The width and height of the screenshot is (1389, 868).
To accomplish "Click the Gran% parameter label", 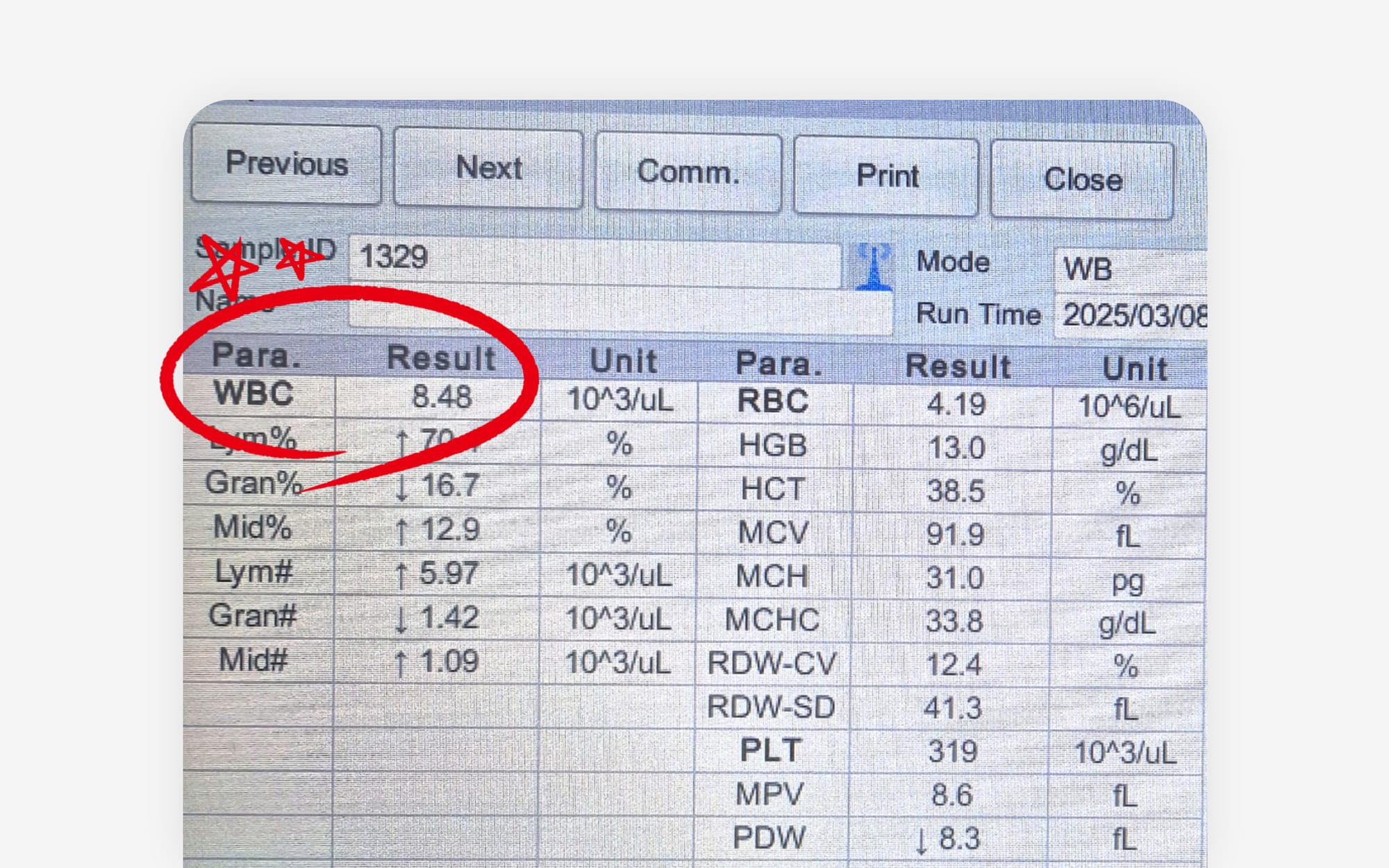I will tap(253, 482).
